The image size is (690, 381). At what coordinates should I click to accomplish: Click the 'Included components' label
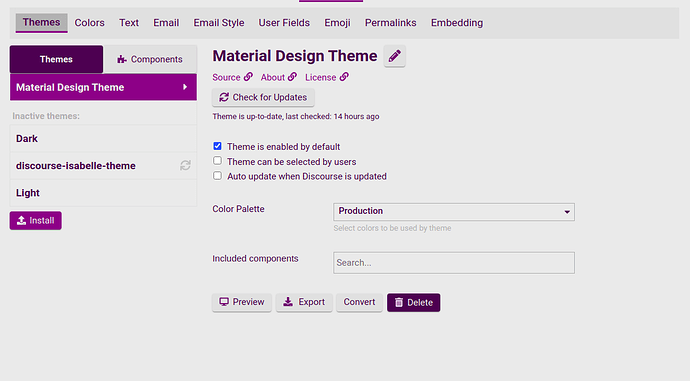[x=255, y=259]
